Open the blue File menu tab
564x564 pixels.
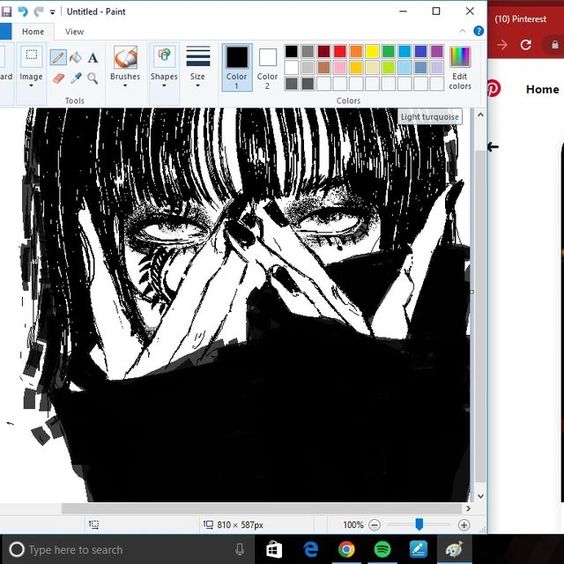pyautogui.click(x=5, y=32)
